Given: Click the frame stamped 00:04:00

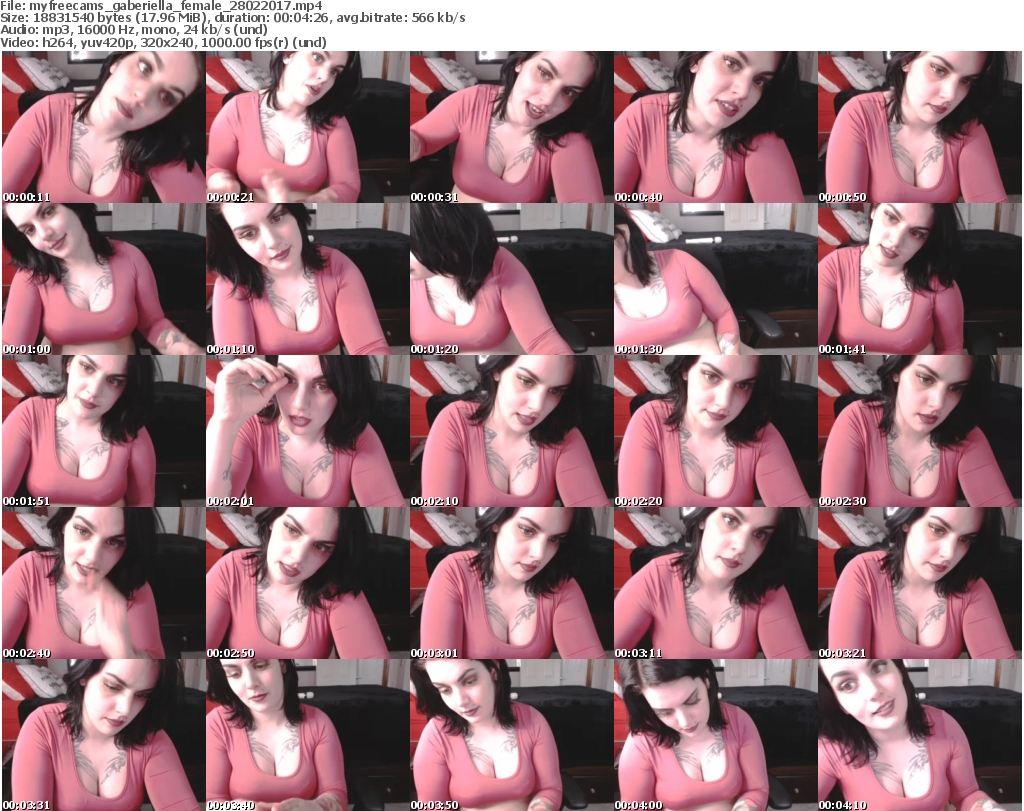Looking at the screenshot, I should [715, 734].
